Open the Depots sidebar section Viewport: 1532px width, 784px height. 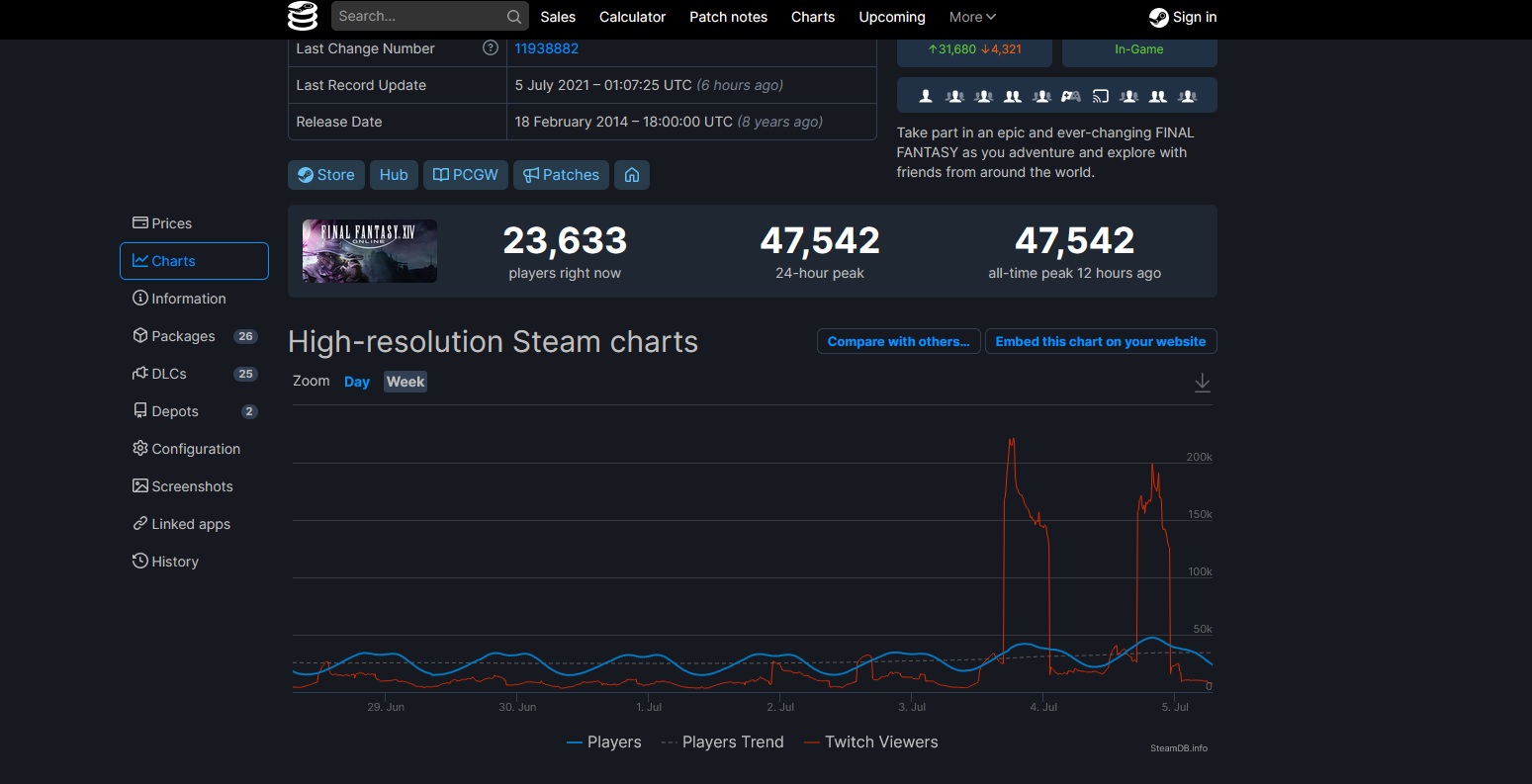point(194,411)
